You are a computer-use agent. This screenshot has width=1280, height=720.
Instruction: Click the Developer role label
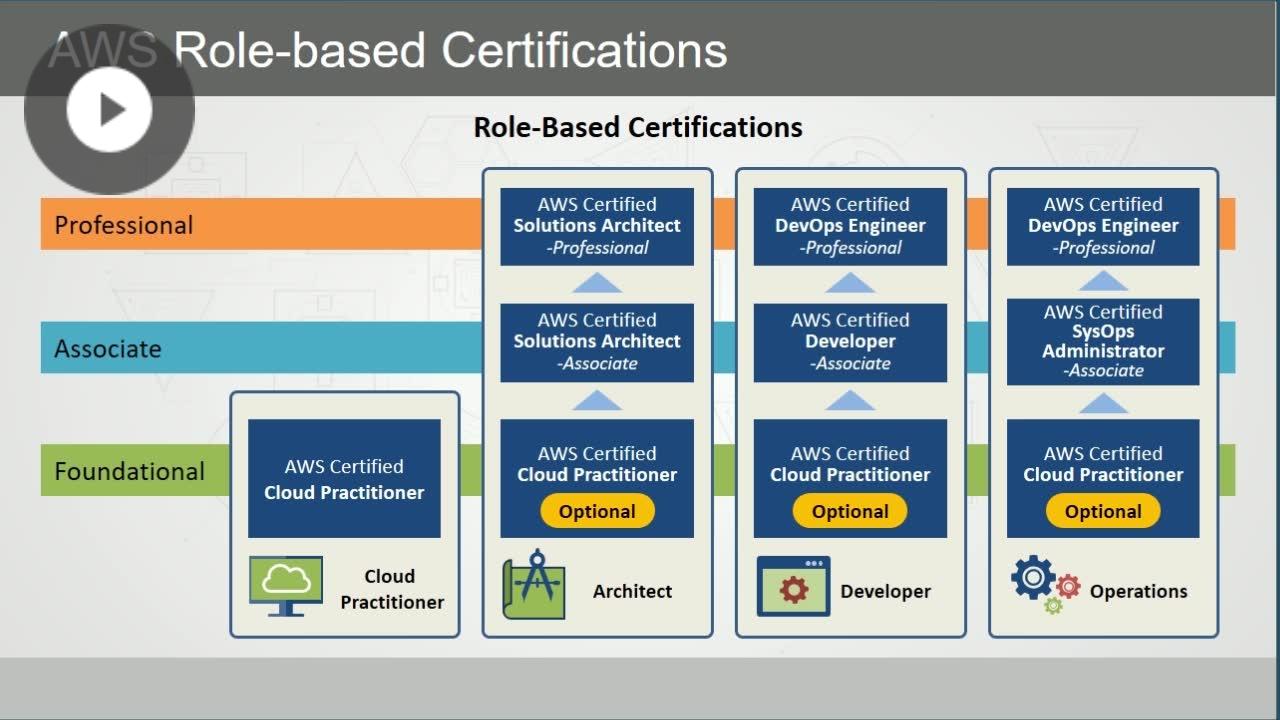coord(885,591)
